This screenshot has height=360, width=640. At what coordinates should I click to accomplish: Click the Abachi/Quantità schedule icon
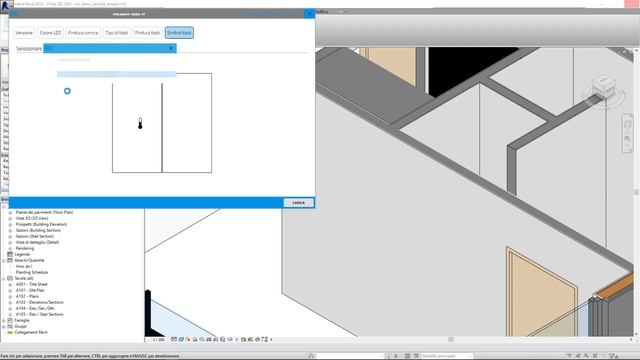point(10,260)
